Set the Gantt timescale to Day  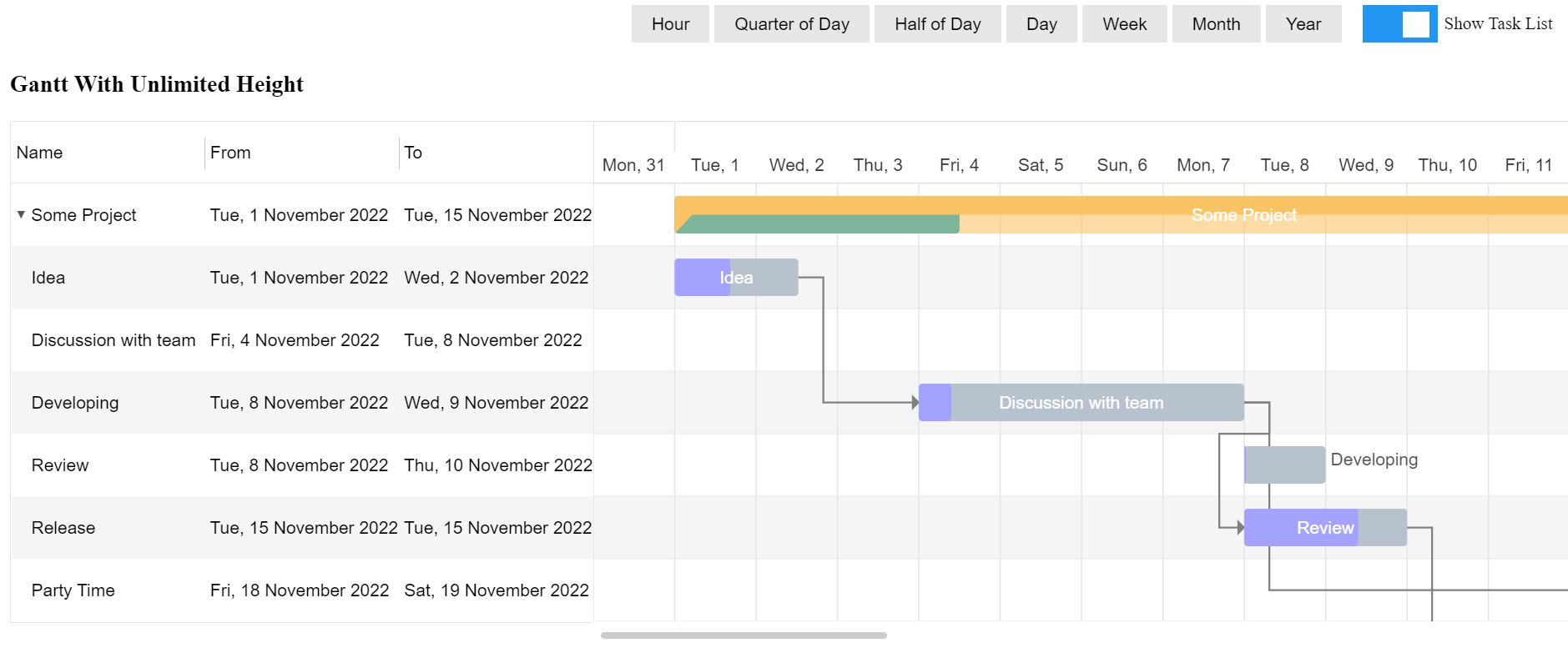1040,23
